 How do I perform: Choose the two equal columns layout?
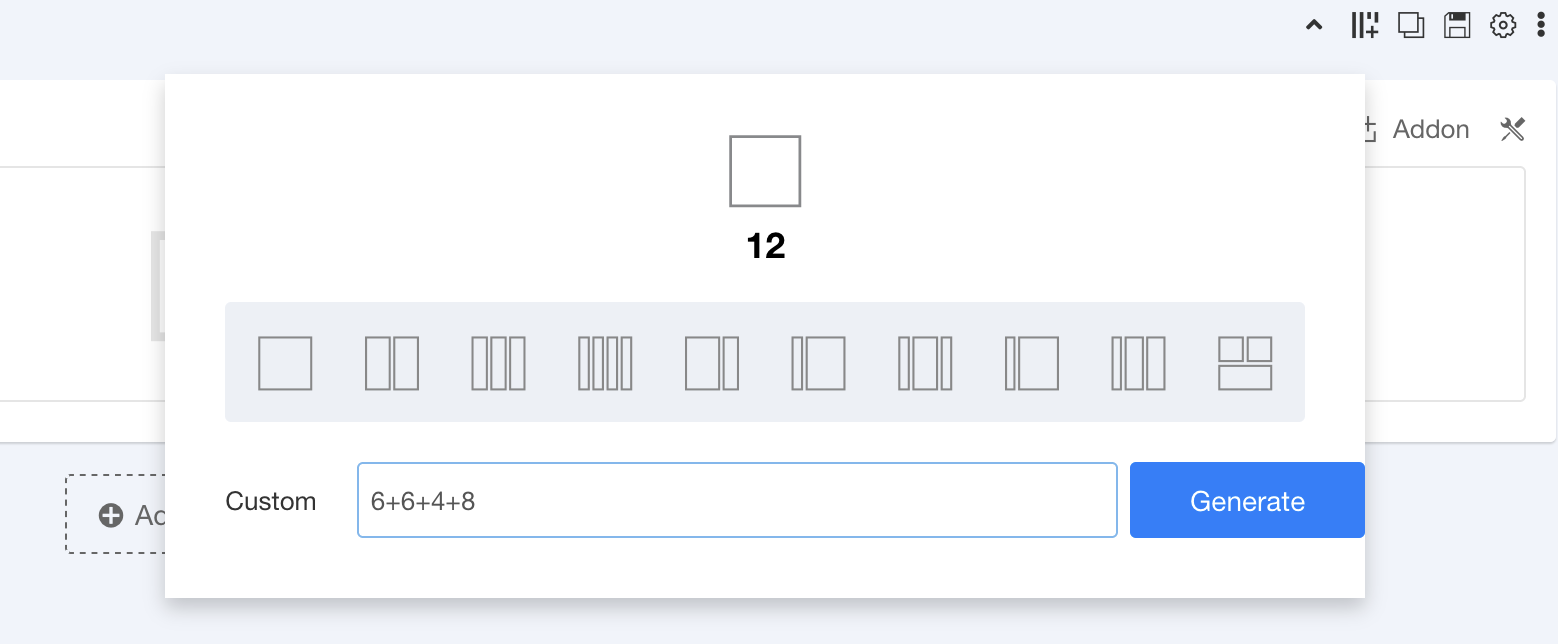point(392,363)
